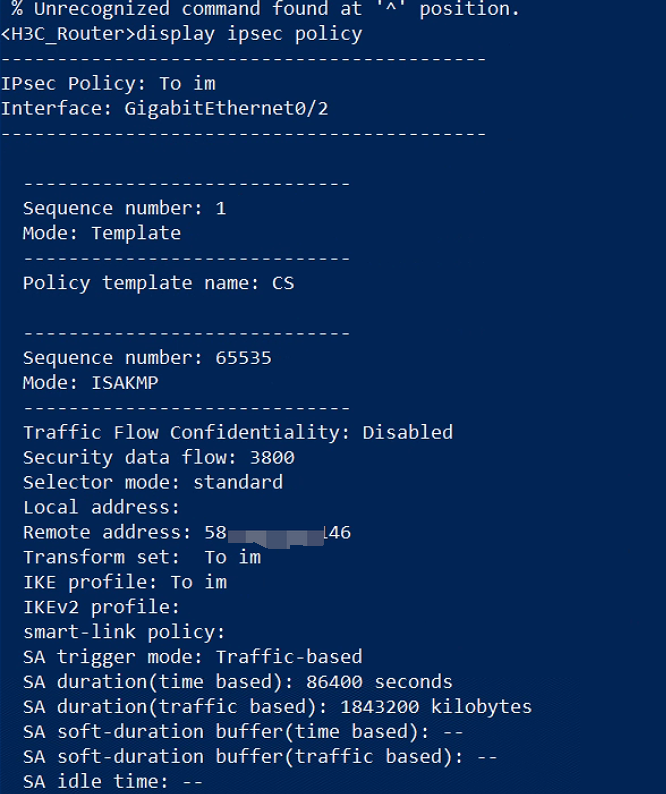This screenshot has height=794, width=666.
Task: Click the 'Sequence number: 65535' line
Action: (x=147, y=358)
